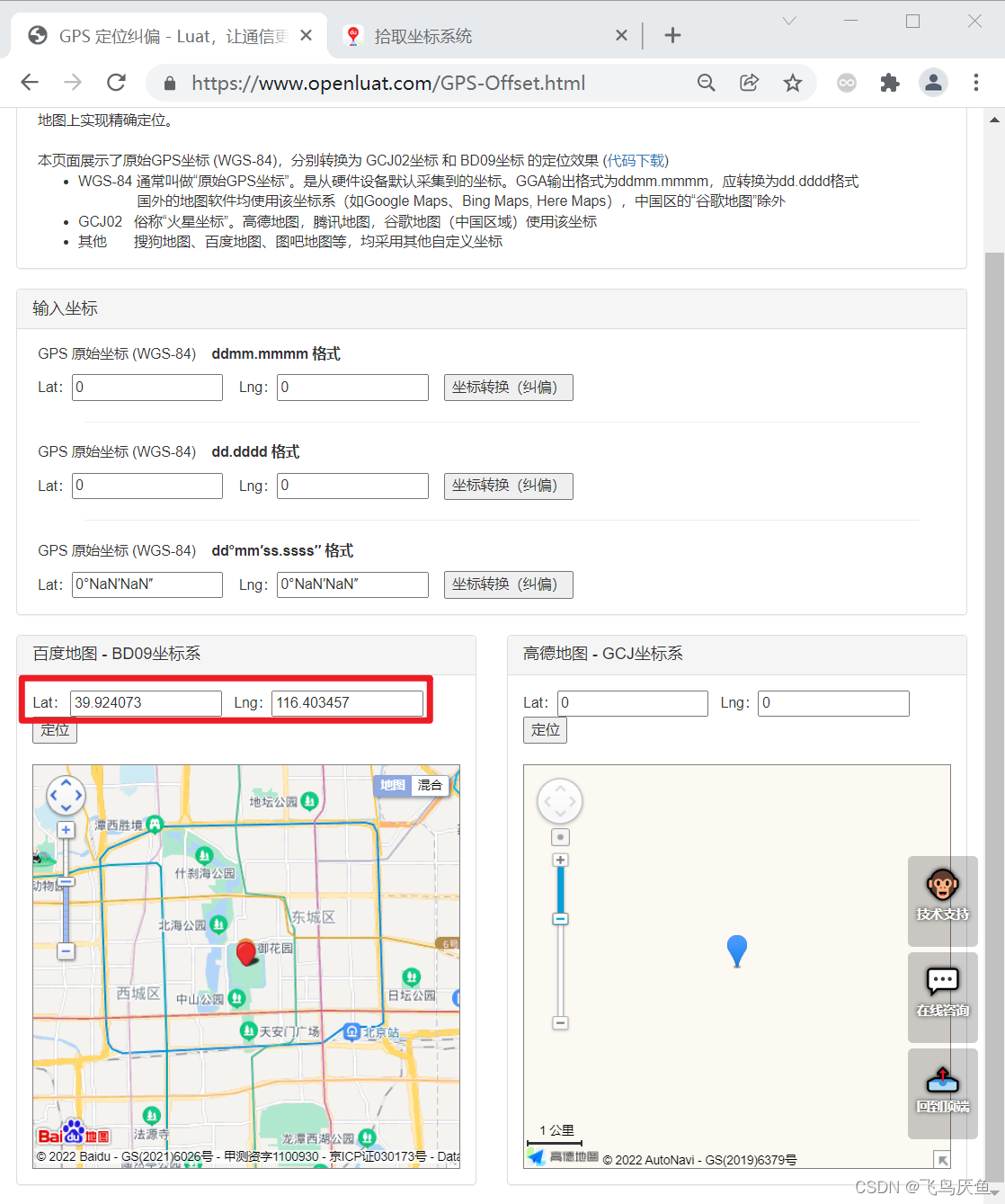Click 定位 button under Gaode map
Image resolution: width=1005 pixels, height=1204 pixels.
[x=545, y=730]
